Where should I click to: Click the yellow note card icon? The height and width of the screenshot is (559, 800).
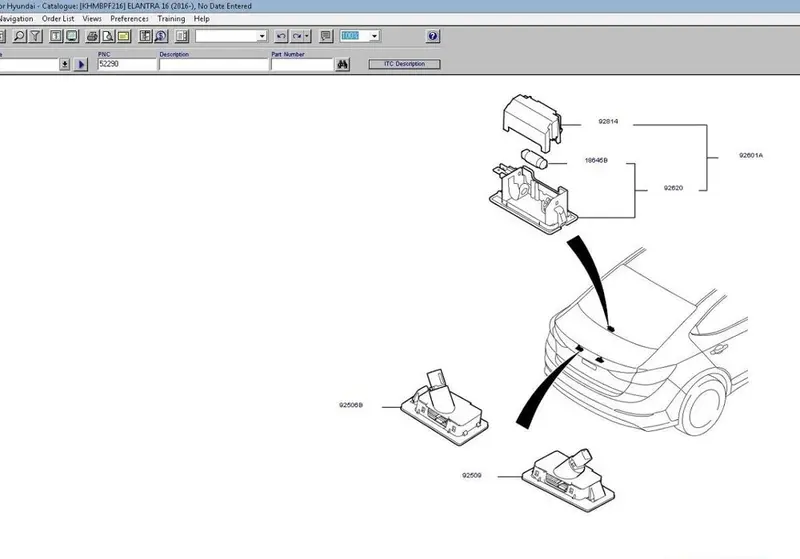(124, 36)
